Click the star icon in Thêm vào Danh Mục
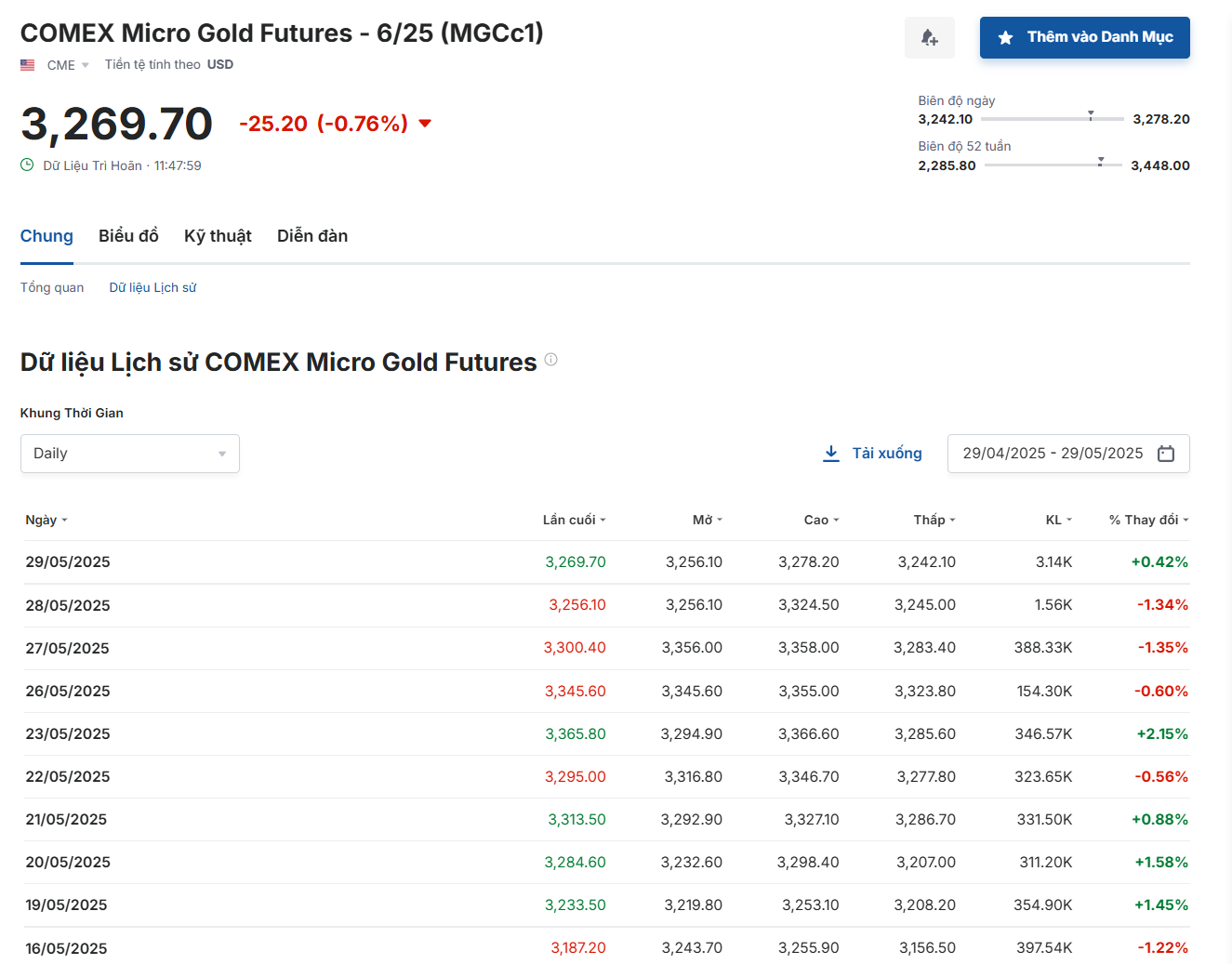This screenshot has width=1232, height=964. pos(1005,38)
